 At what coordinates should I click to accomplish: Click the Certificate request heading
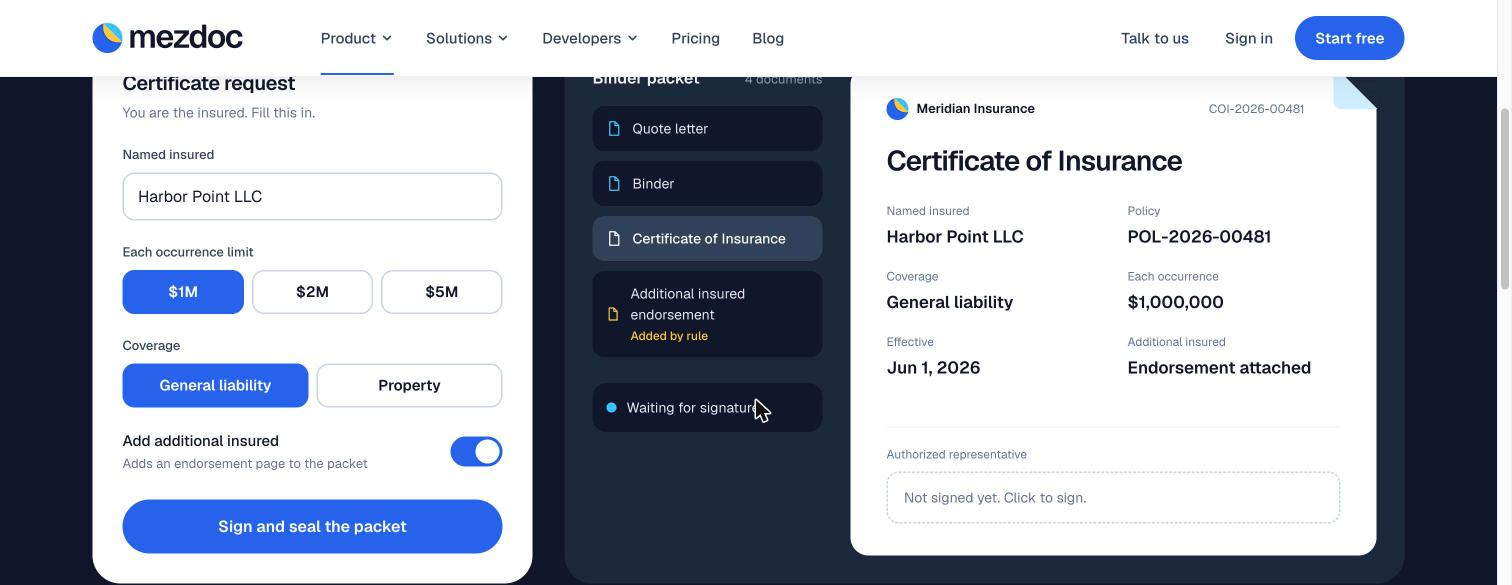pos(209,83)
